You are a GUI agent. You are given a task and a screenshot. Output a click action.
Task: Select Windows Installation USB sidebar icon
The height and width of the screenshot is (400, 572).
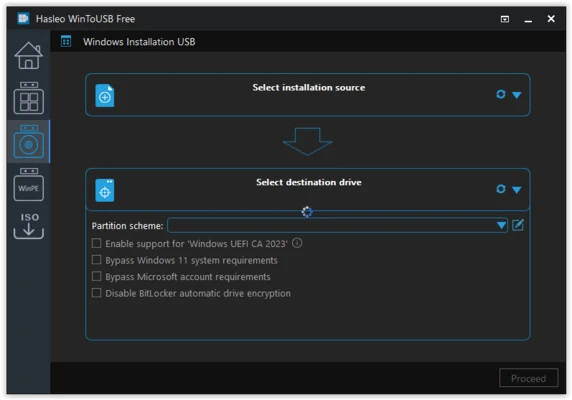(x=28, y=141)
